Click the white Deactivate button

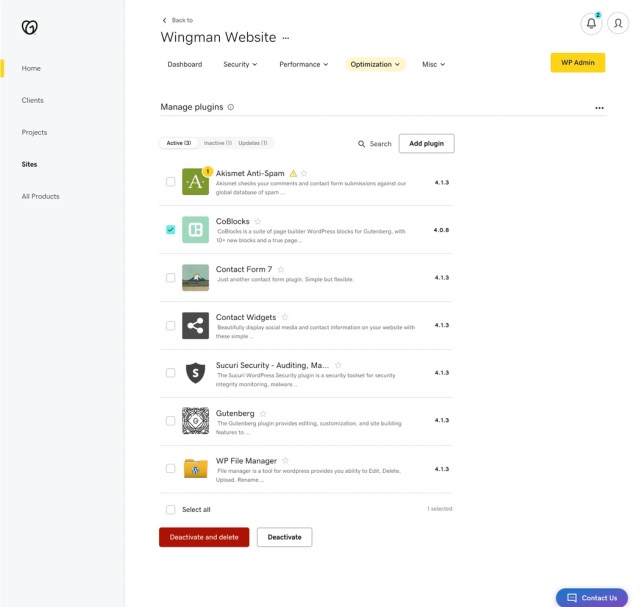284,537
